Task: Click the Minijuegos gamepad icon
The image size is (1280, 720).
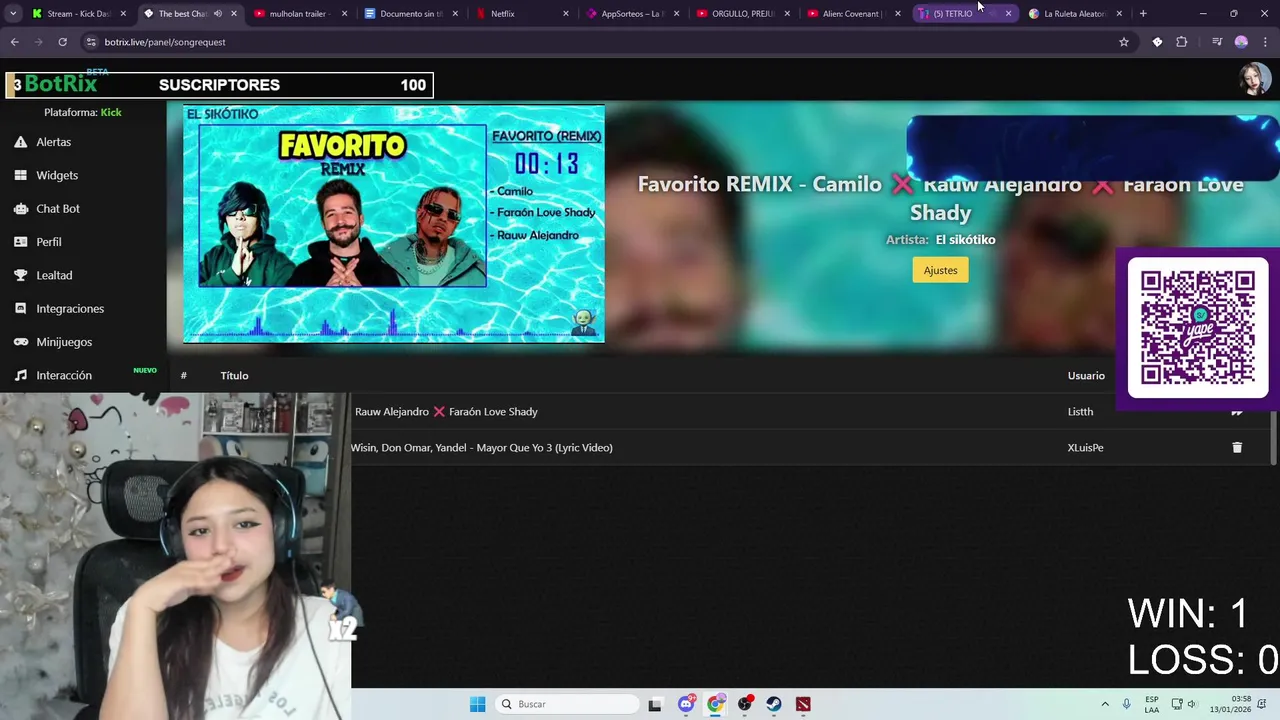Action: [20, 342]
